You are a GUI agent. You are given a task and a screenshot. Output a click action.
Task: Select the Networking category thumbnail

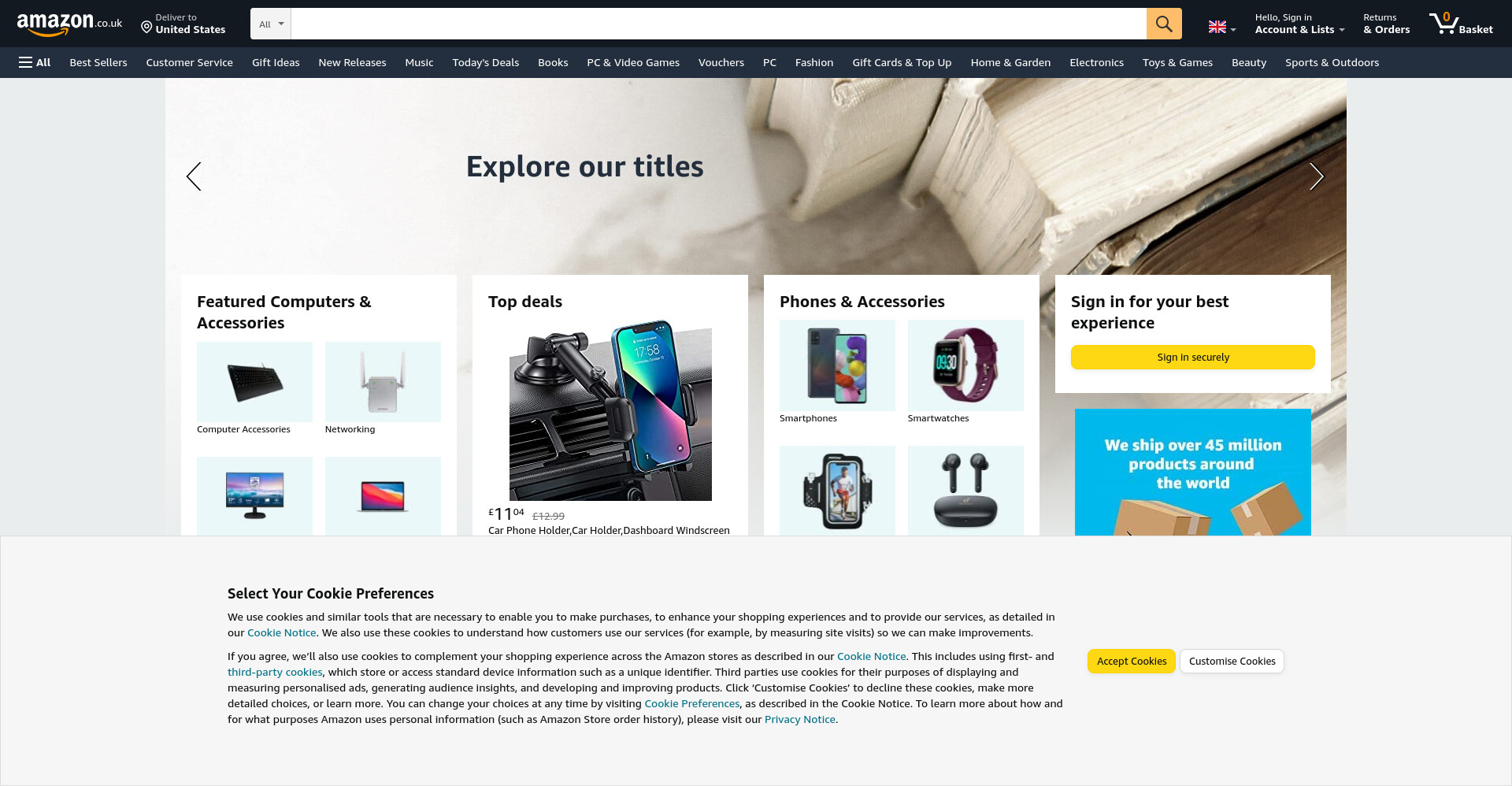click(383, 382)
